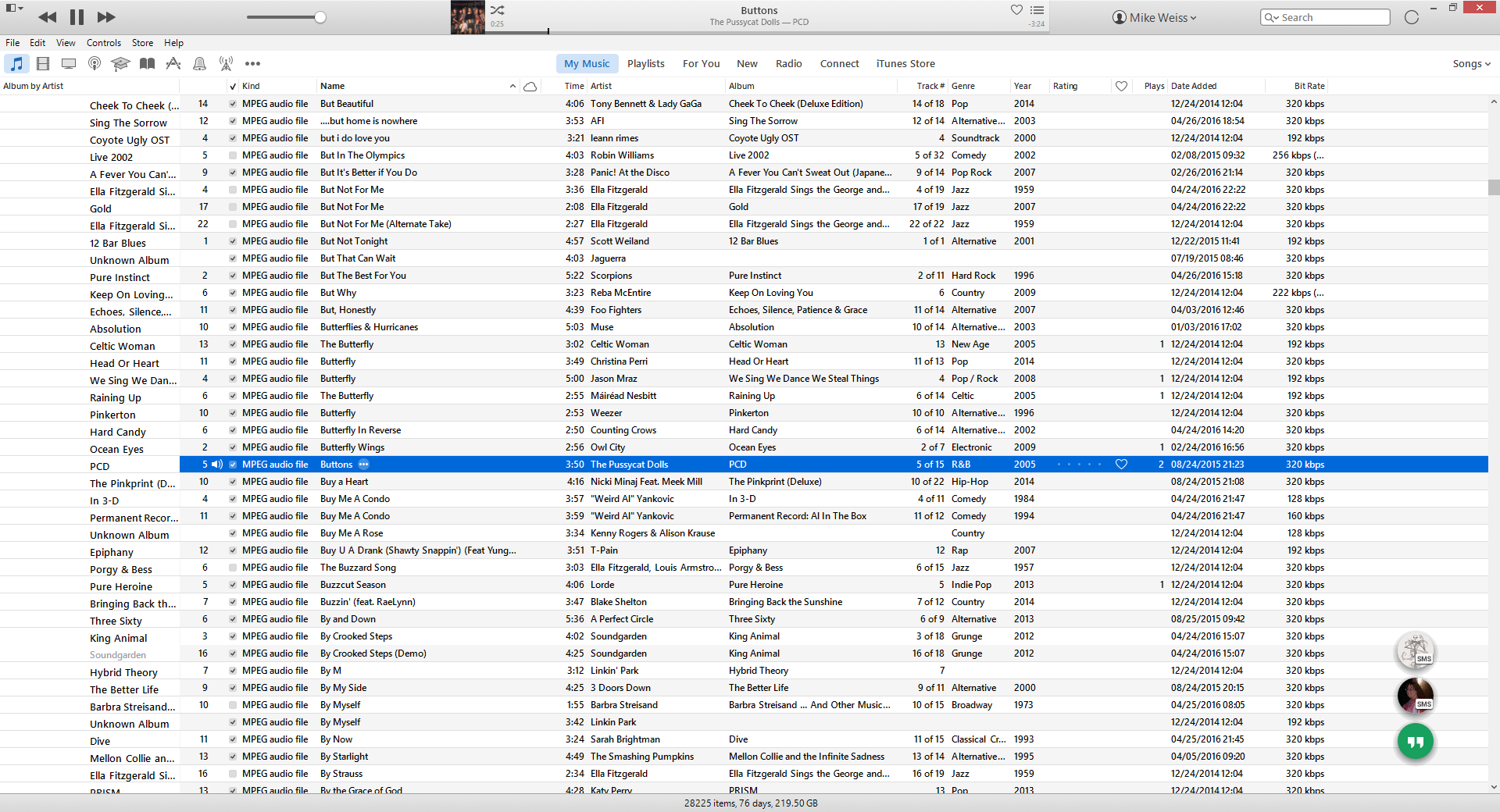Click the Name column sort arrow

click(512, 87)
